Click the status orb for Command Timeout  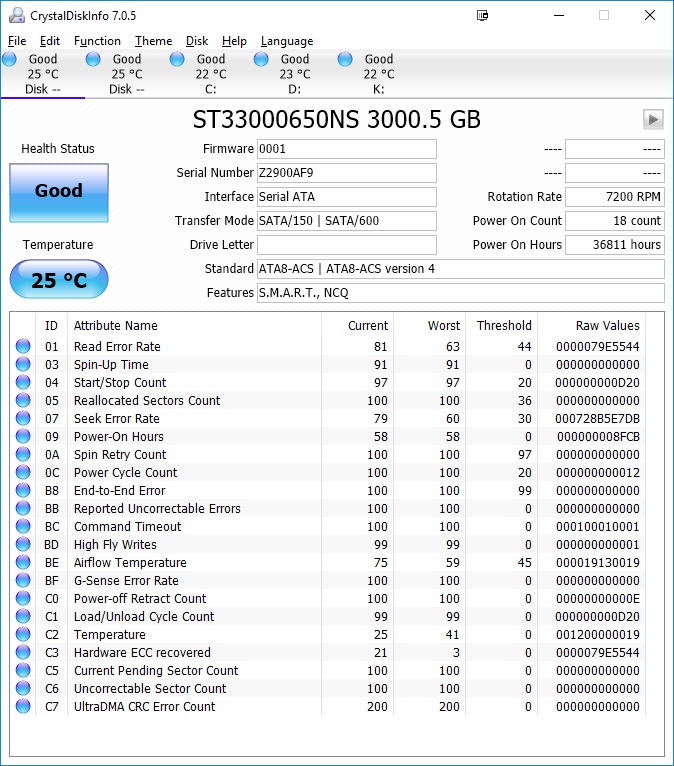coord(23,527)
